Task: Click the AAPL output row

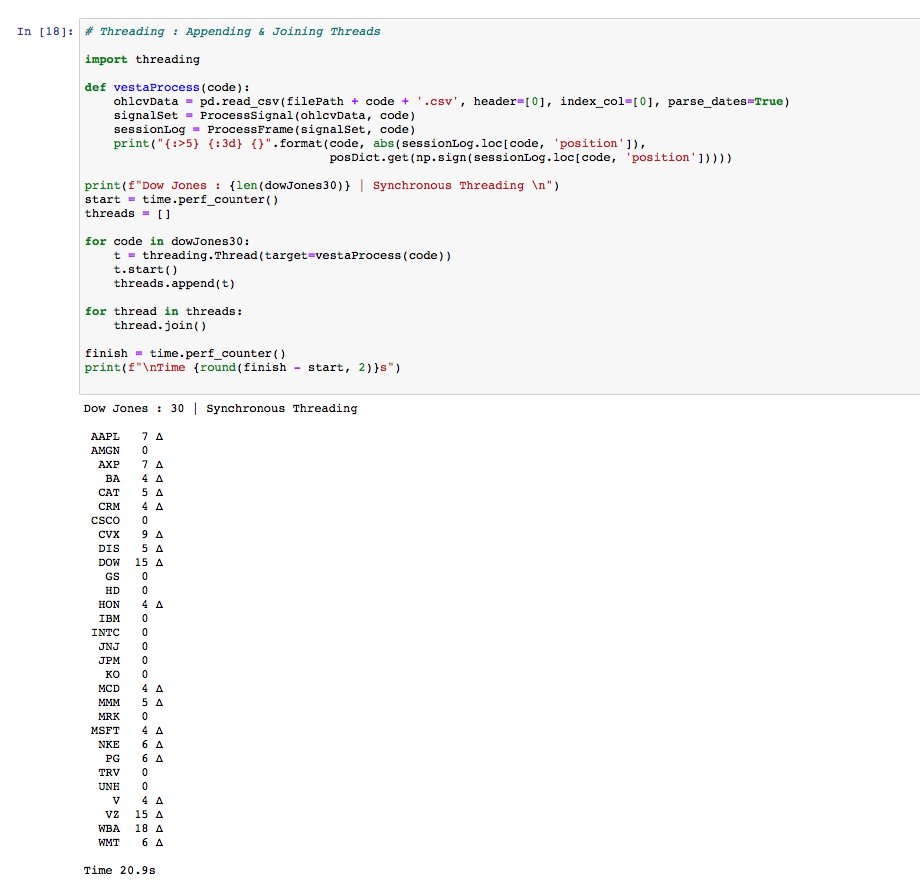Action: [x=127, y=437]
